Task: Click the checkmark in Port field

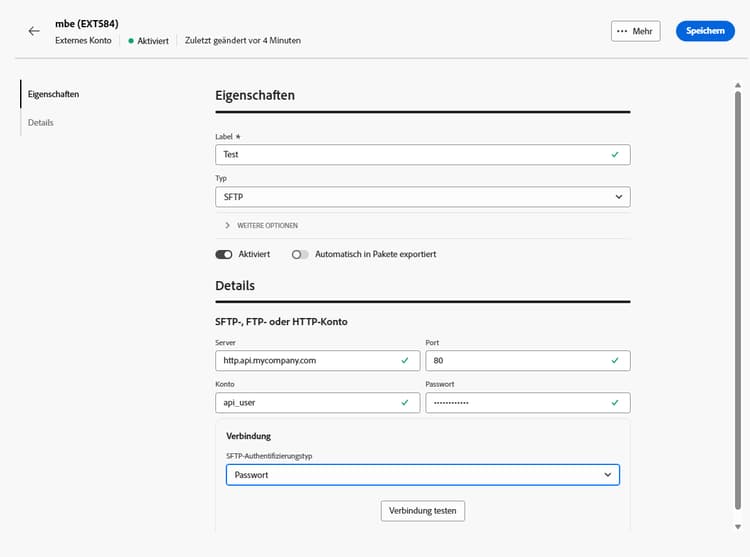Action: pos(615,360)
